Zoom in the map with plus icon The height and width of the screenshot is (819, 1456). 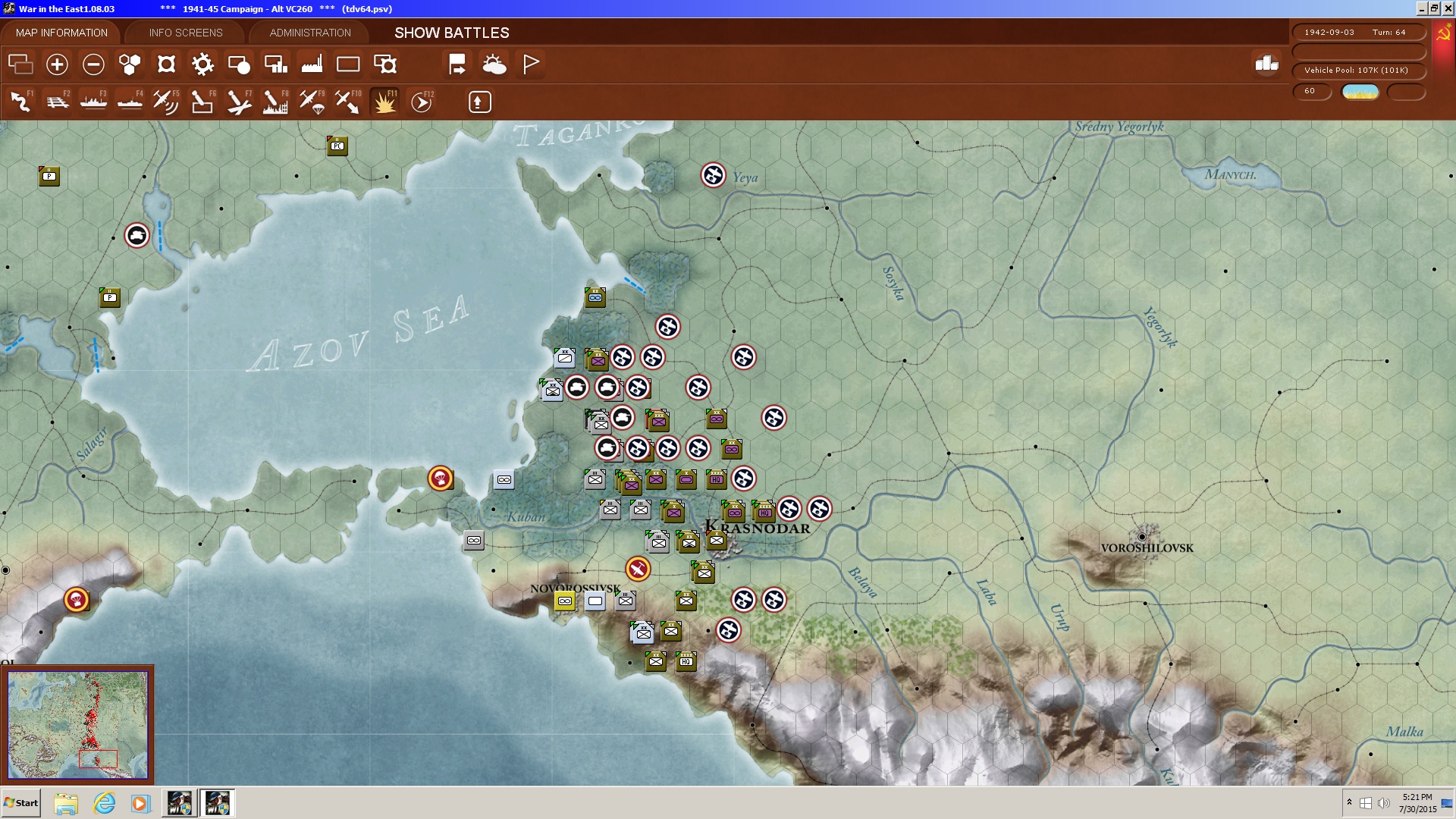[x=57, y=64]
